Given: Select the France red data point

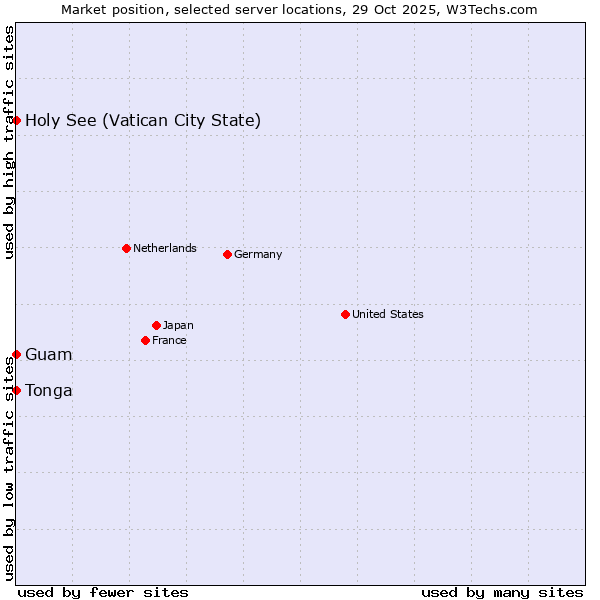Looking at the screenshot, I should coord(146,340).
